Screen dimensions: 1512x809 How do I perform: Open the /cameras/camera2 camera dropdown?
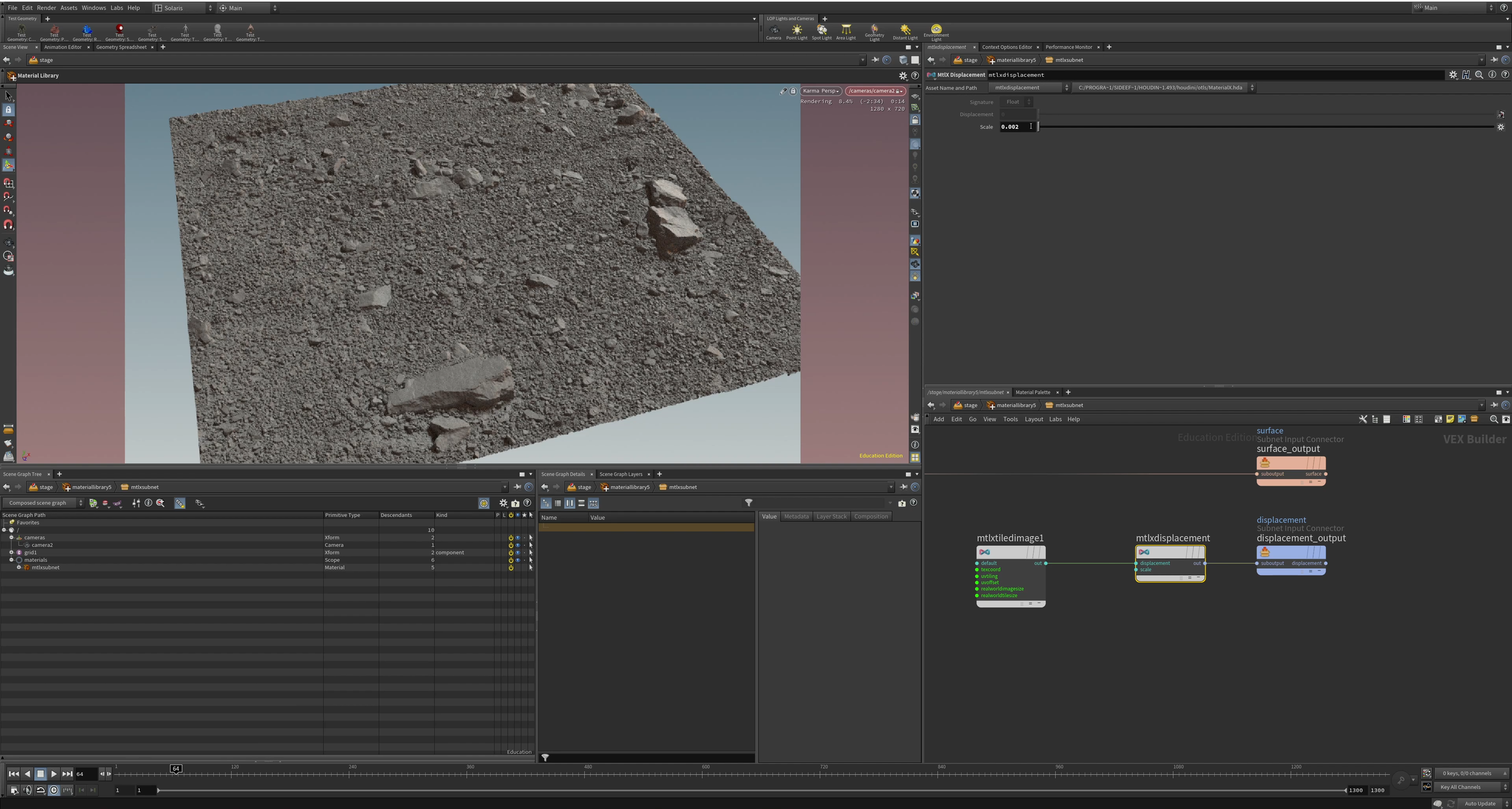[875, 91]
